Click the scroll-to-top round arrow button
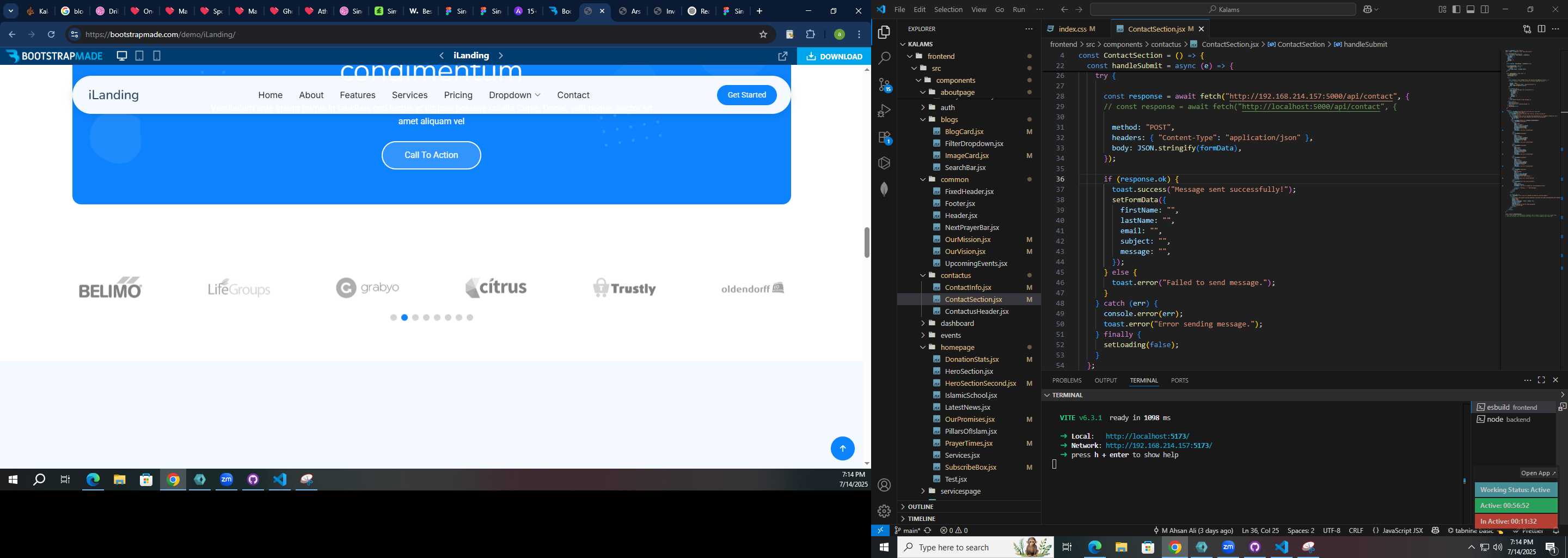 (x=842, y=448)
